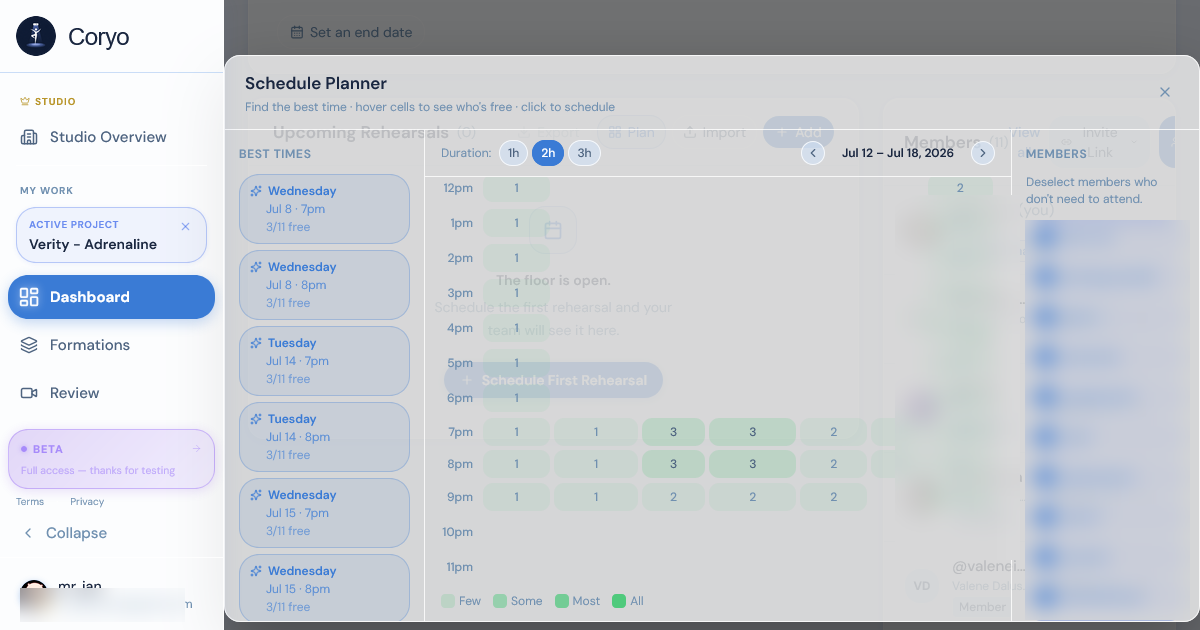This screenshot has height=630, width=1200.
Task: Click the Few legend color swatch
Action: click(448, 601)
